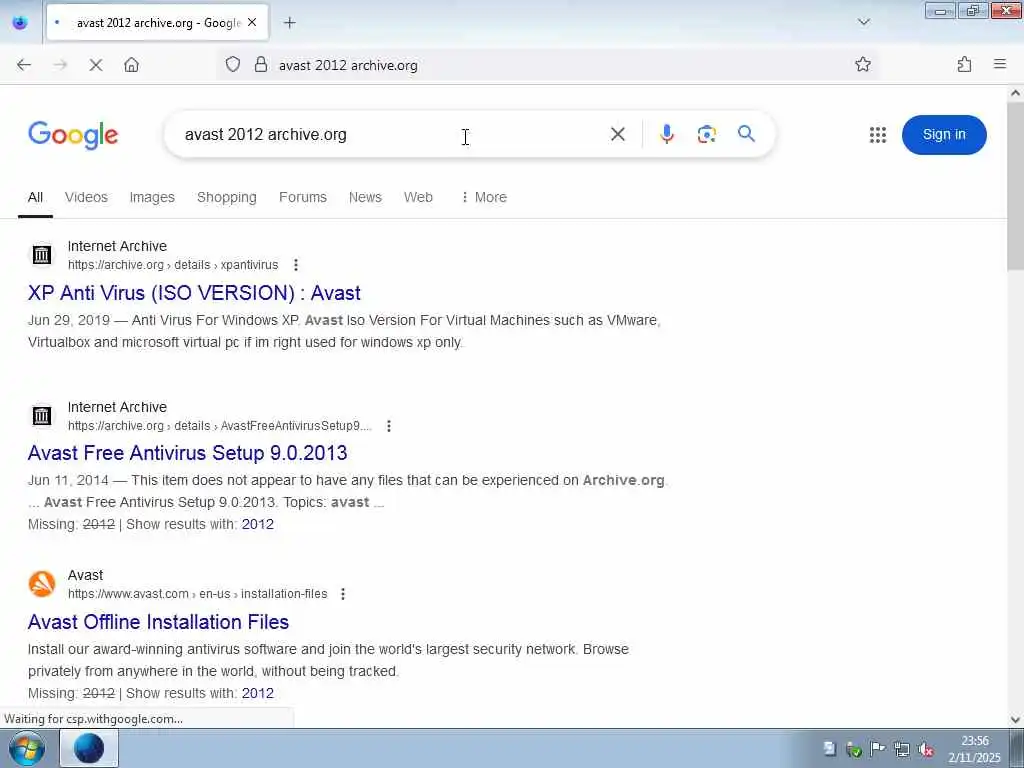Open Firefox View icon

pos(20,22)
